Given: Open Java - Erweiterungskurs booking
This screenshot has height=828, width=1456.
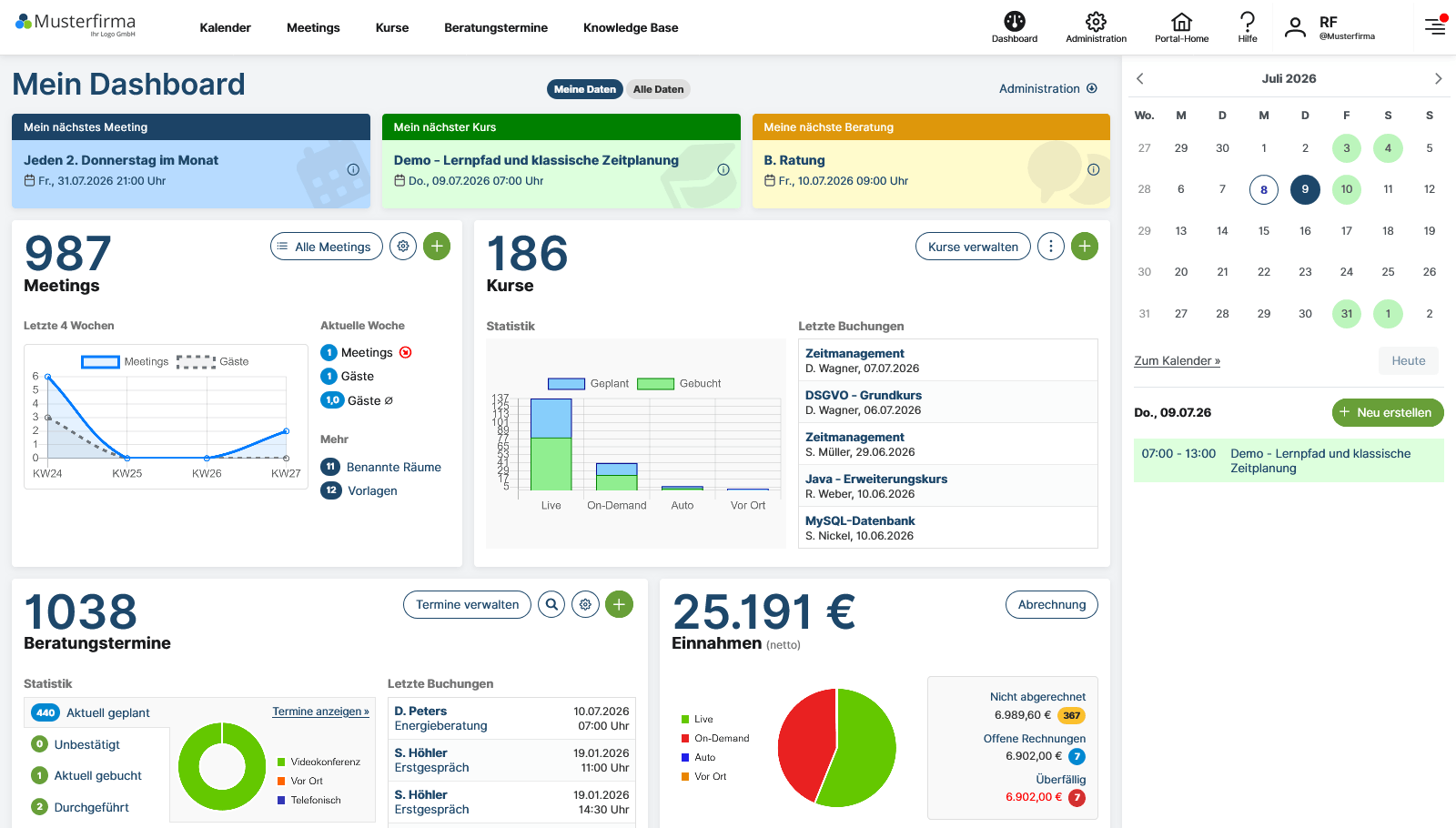Looking at the screenshot, I should [x=947, y=486].
